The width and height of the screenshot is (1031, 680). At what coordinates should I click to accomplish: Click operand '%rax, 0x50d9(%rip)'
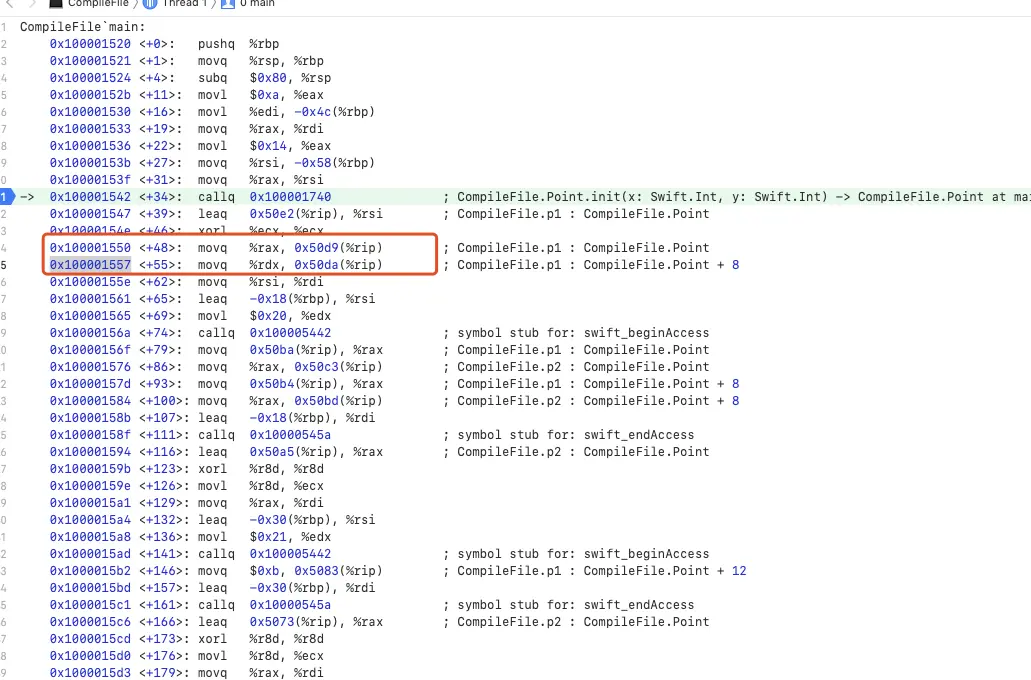click(316, 248)
